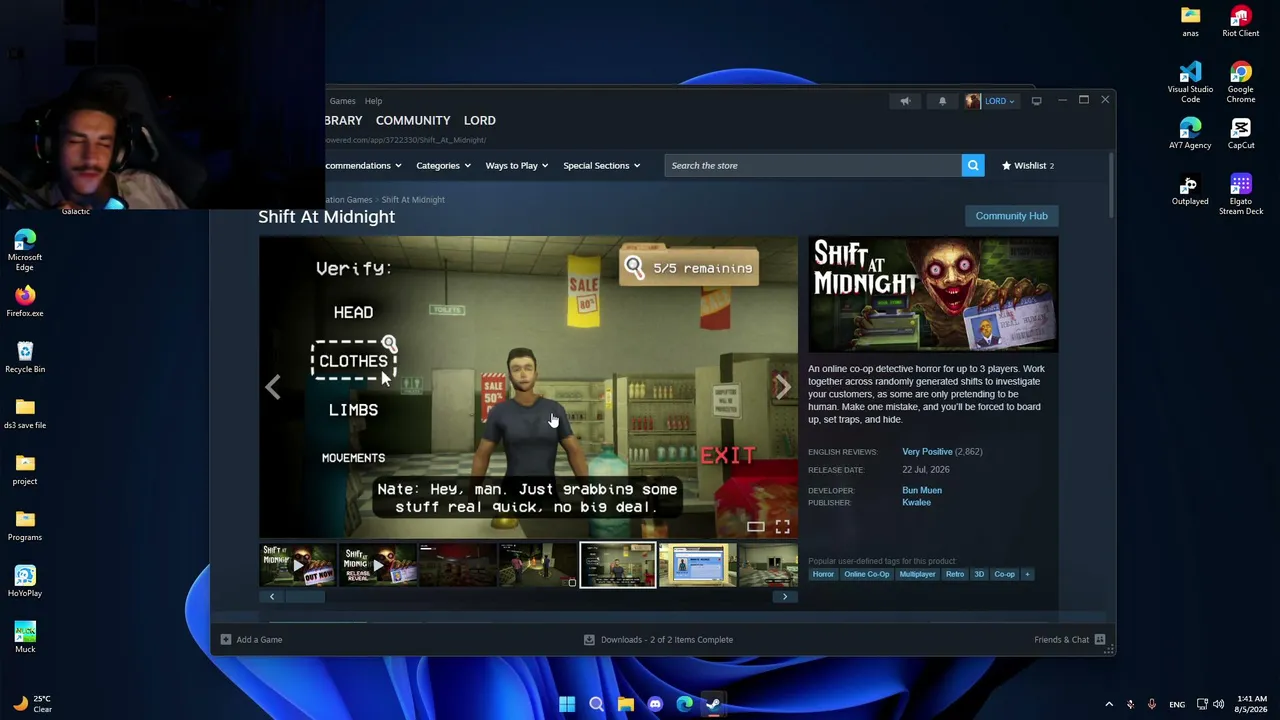Open the Wishlist page

(1028, 165)
